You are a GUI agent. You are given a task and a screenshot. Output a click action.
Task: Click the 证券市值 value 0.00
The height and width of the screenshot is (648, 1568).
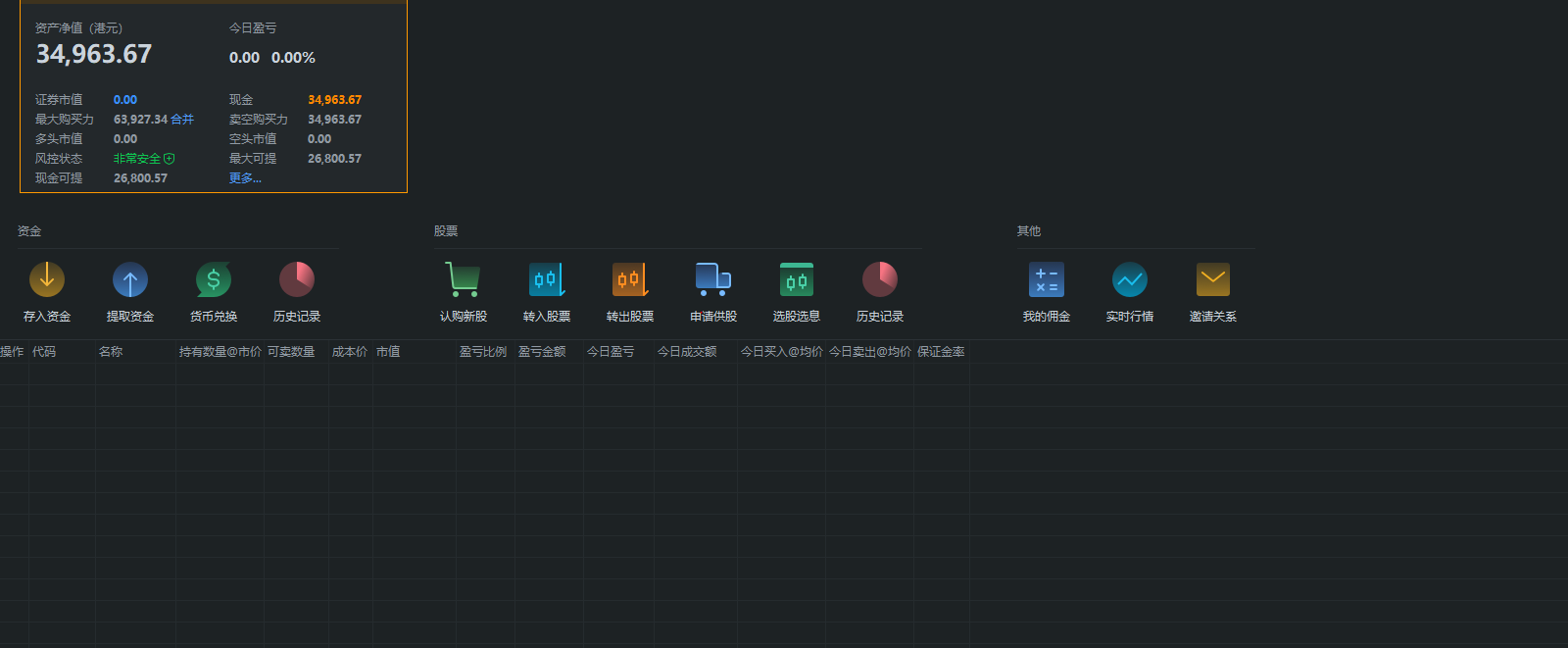tap(125, 100)
